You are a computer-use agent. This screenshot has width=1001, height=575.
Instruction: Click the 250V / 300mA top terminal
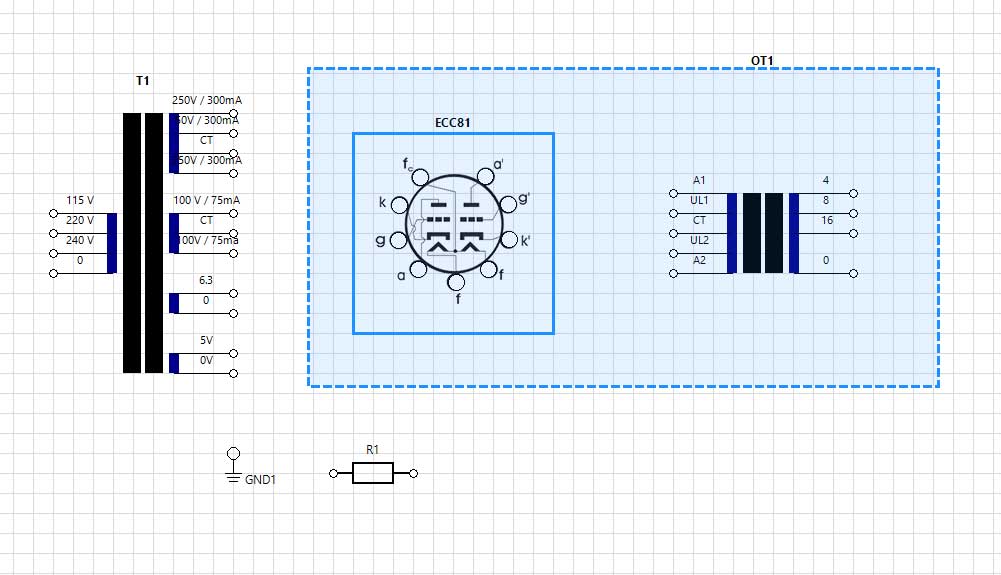(x=234, y=113)
